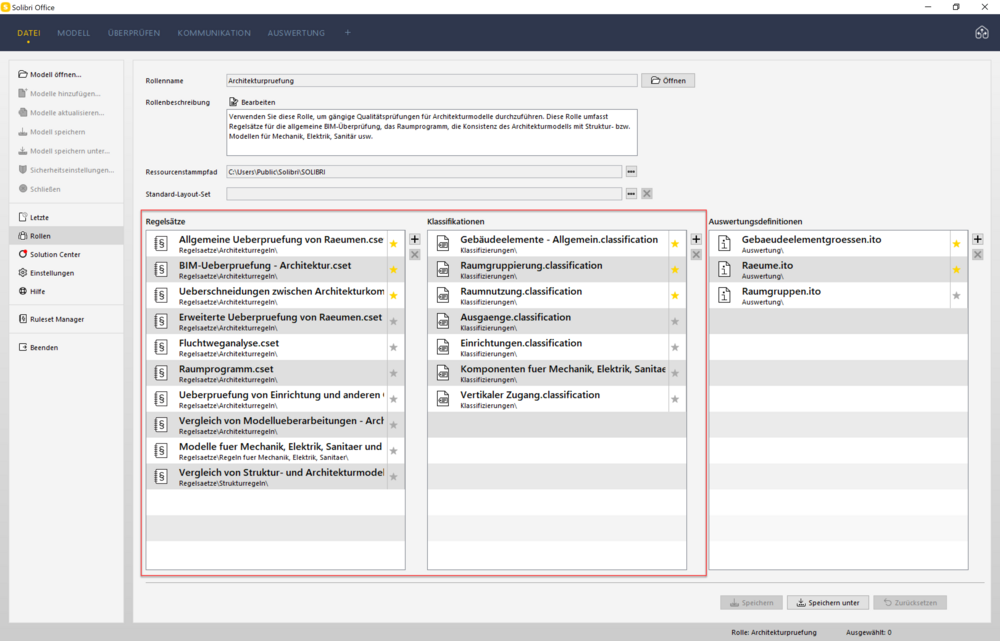The height and width of the screenshot is (641, 1000).
Task: Click Rolle: Architekturpruefung in status bar
Action: click(x=774, y=632)
